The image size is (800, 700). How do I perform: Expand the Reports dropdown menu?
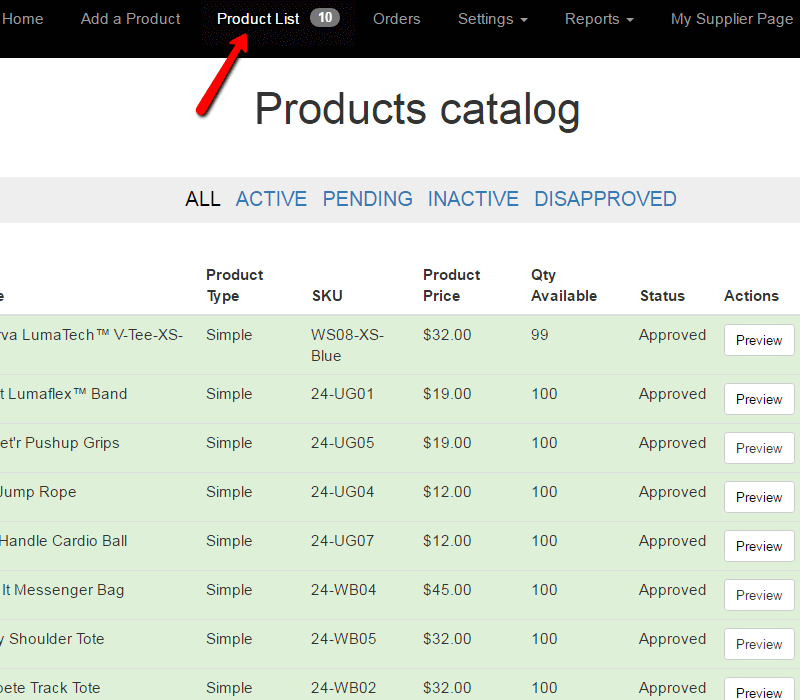point(599,19)
